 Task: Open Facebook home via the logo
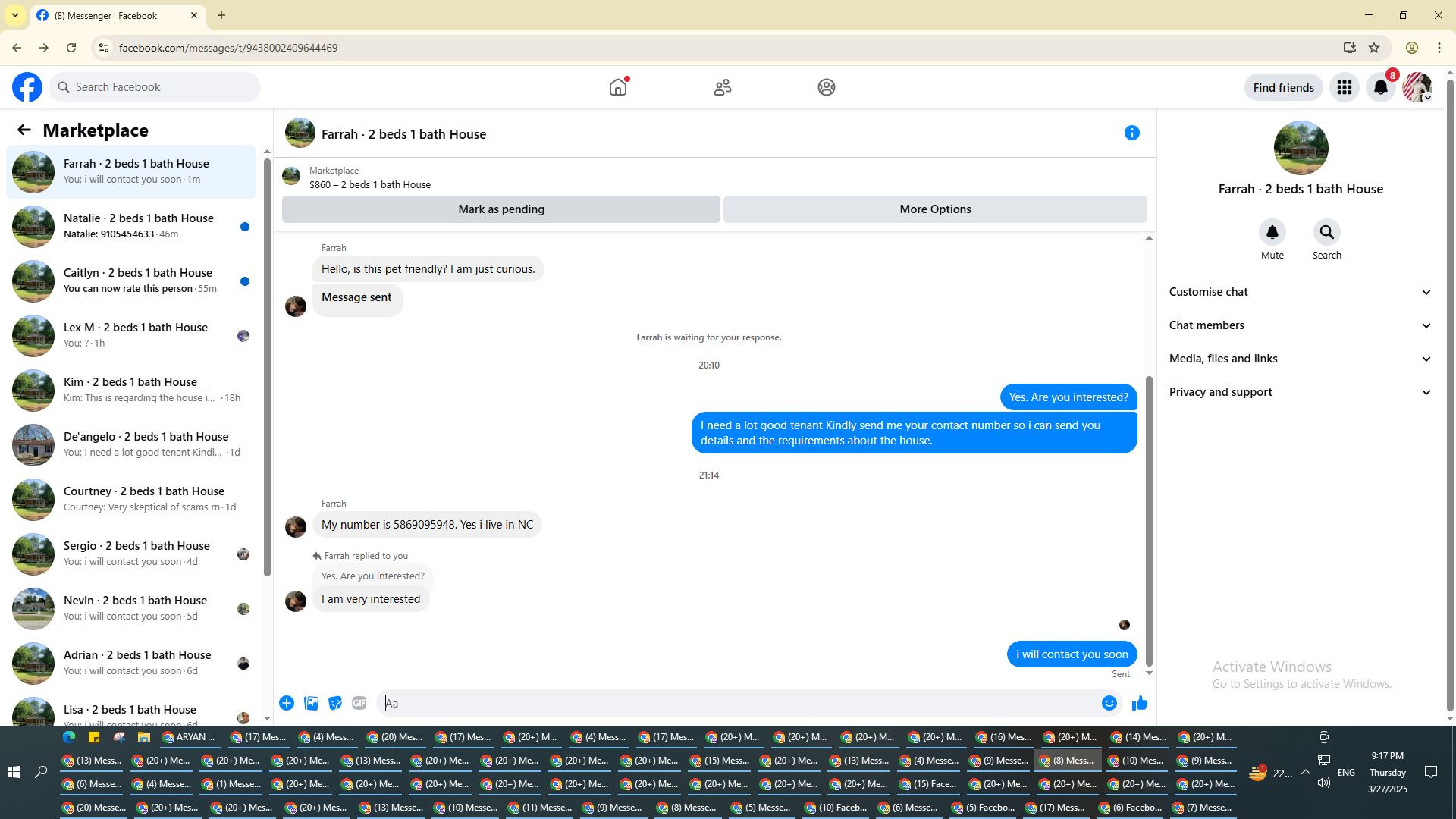click(x=27, y=87)
